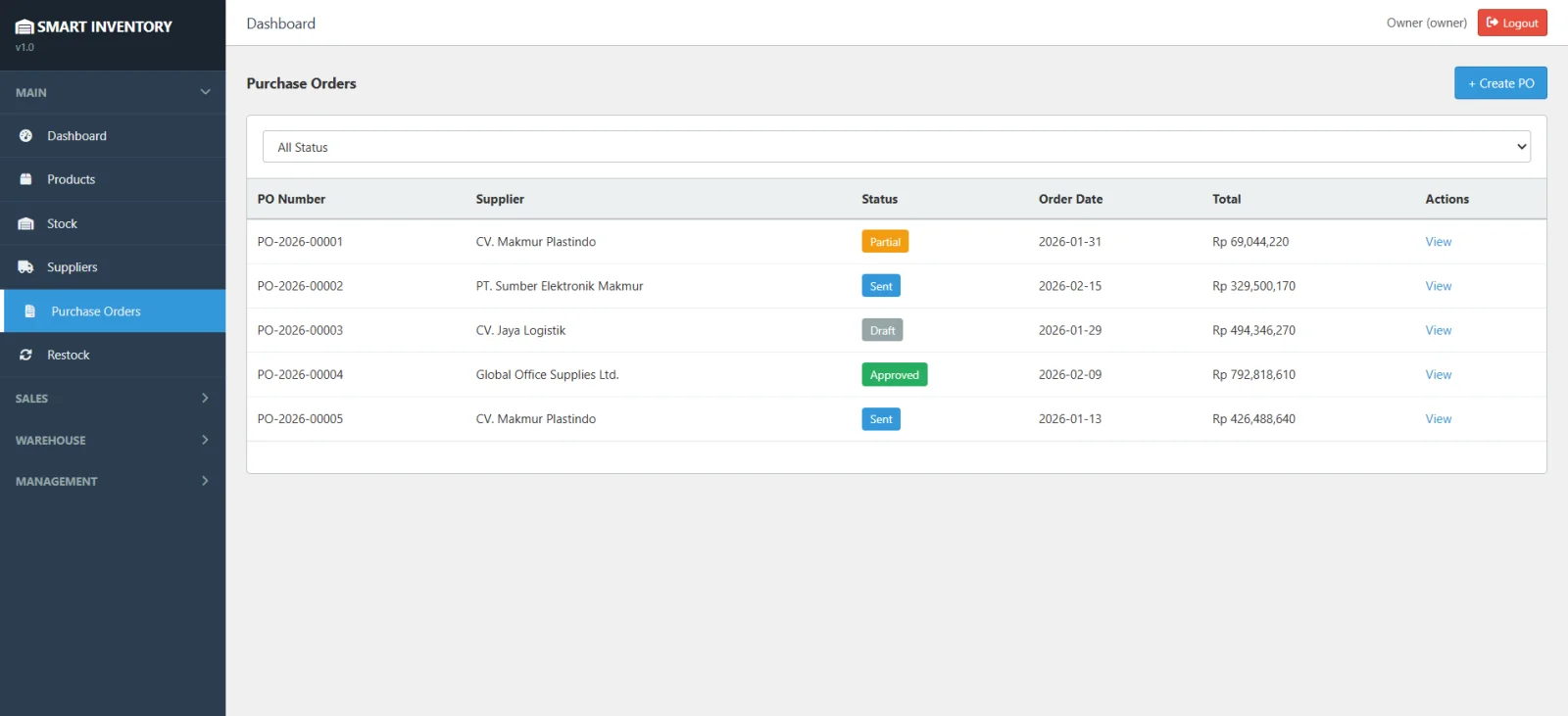Click the Dashboard gauge icon in sidebar
1568x716 pixels.
[x=26, y=136]
